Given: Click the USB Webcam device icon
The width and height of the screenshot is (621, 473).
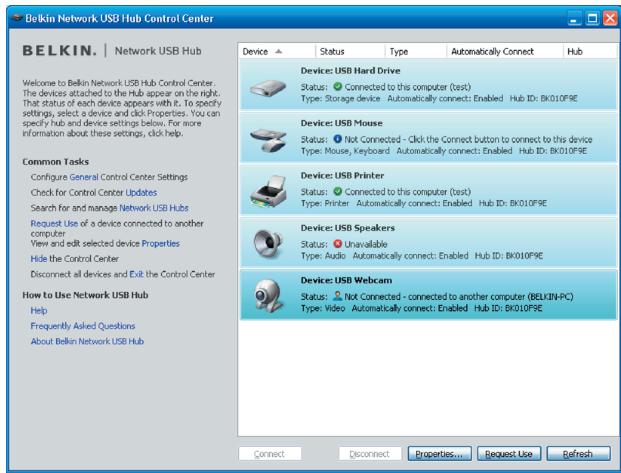Looking at the screenshot, I should click(x=268, y=296).
